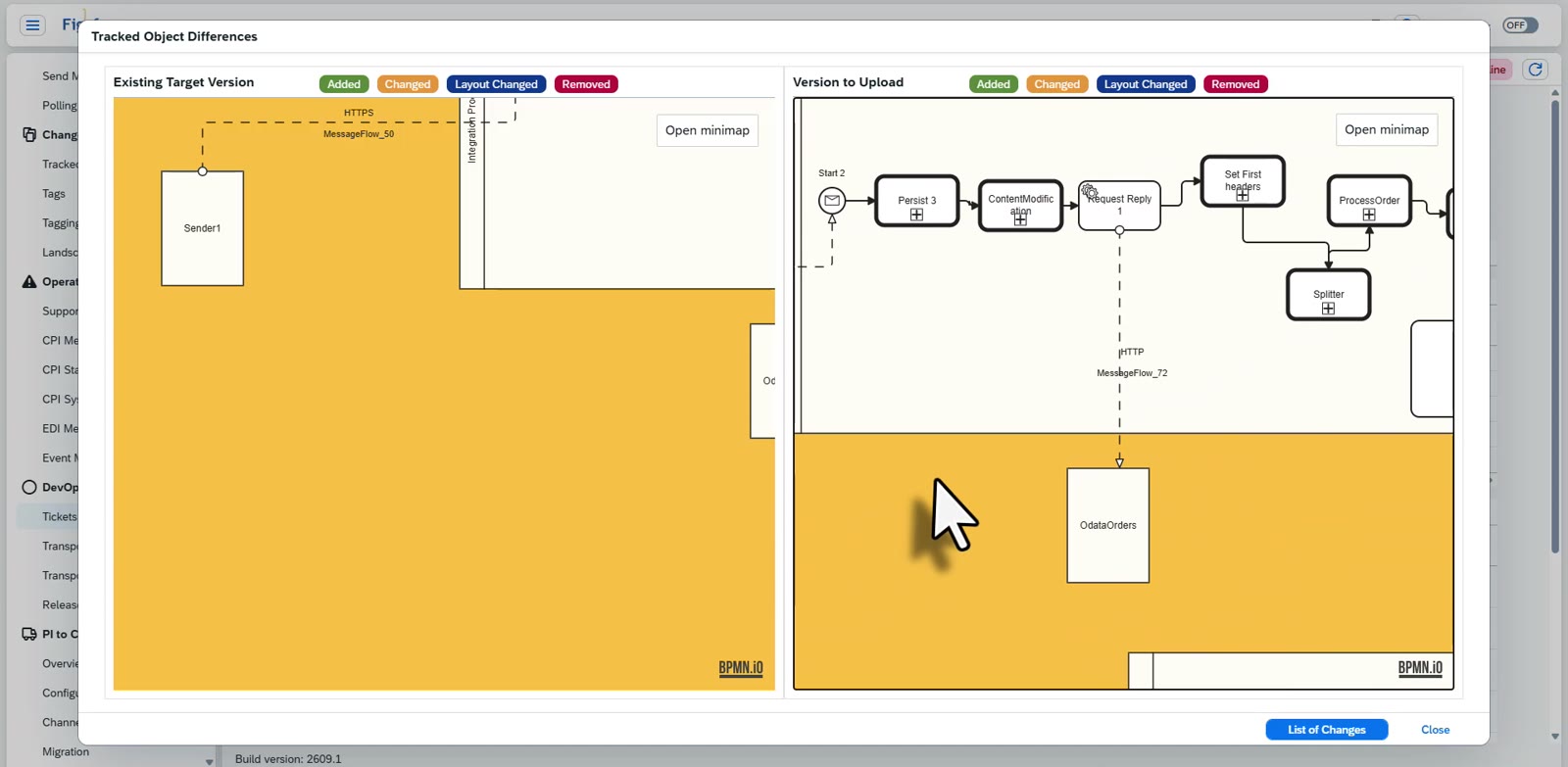Click the page scrollbar up arrow
The image size is (1568, 767).
(1555, 92)
